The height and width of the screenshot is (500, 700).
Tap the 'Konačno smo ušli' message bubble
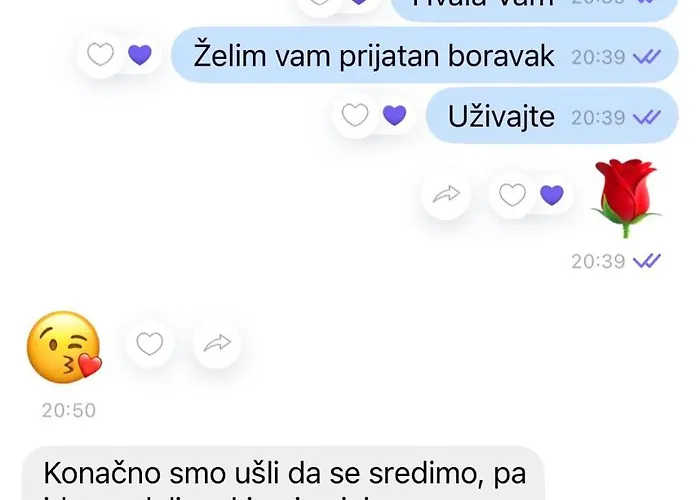[284, 473]
